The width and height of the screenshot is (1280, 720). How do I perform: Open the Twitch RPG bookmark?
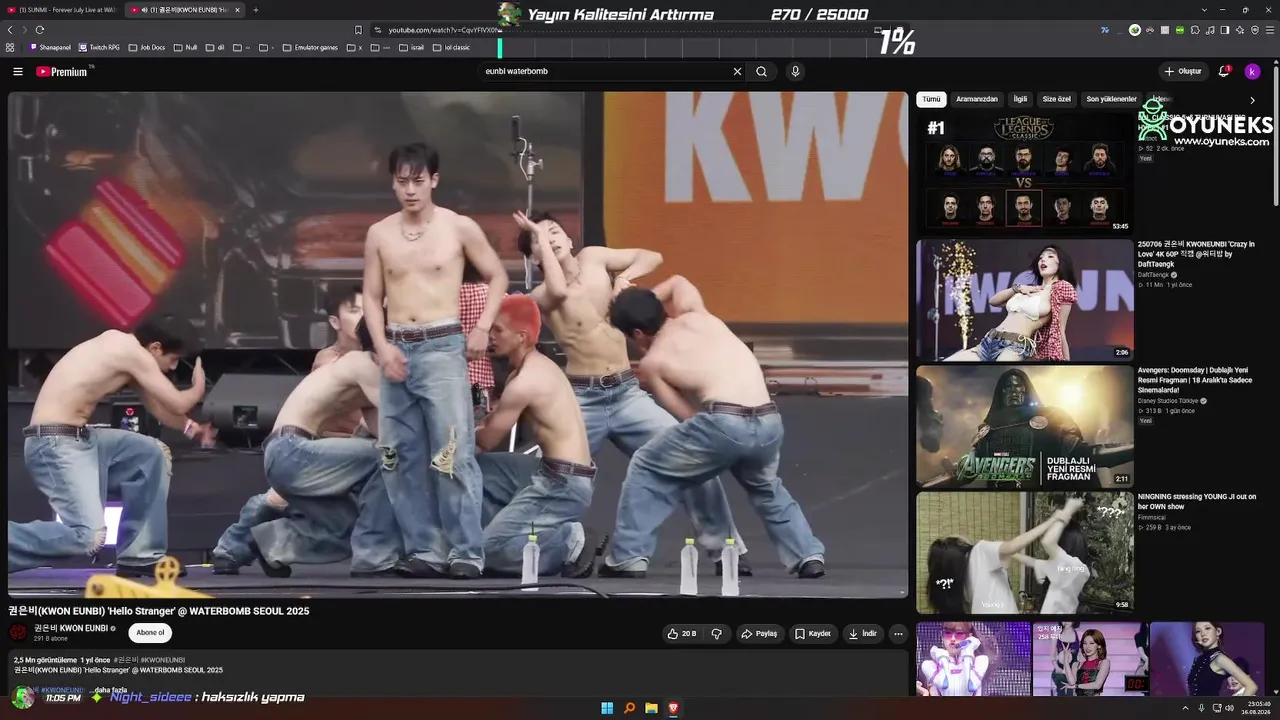pyautogui.click(x=100, y=47)
